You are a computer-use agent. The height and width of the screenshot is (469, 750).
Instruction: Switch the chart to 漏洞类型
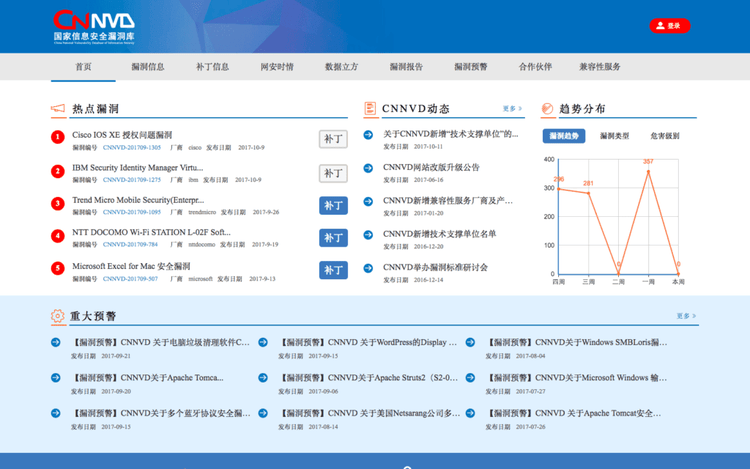coord(614,136)
